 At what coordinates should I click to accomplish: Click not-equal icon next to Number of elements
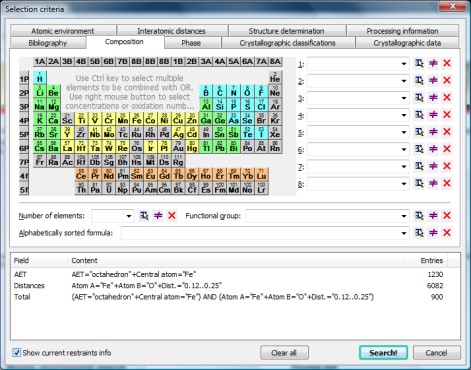[x=158, y=216]
